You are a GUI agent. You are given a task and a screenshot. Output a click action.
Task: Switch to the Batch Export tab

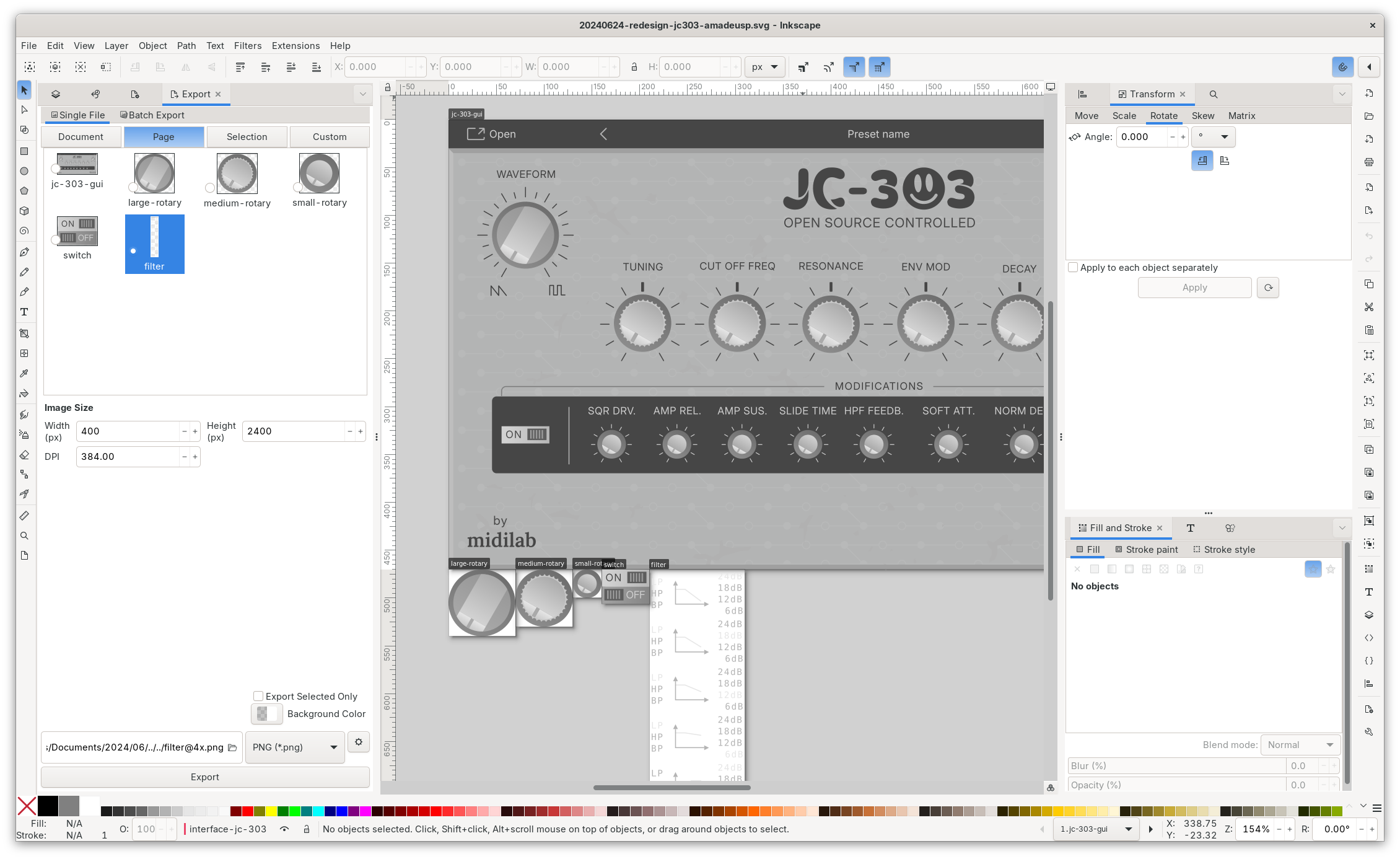click(x=152, y=115)
